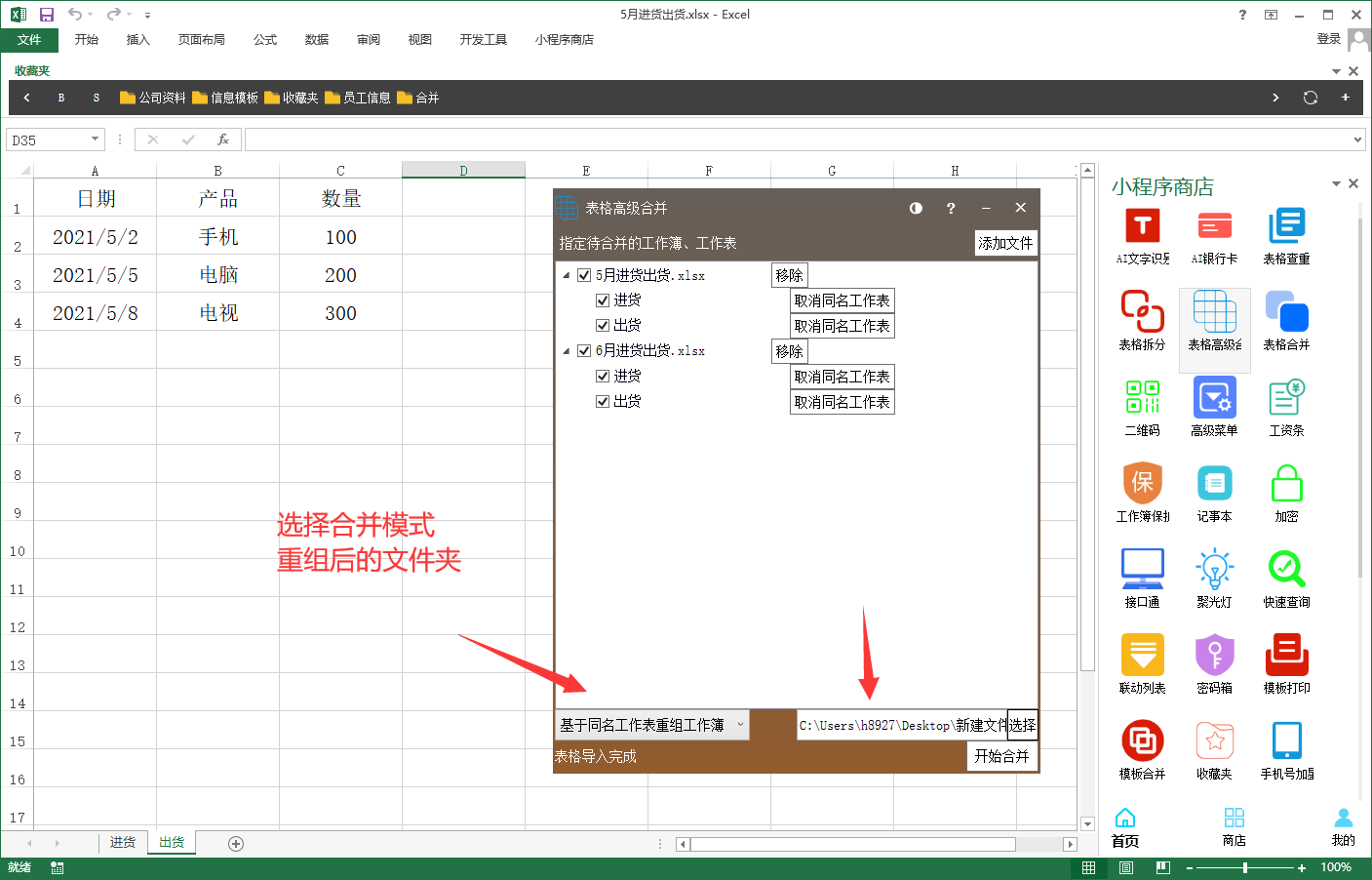Viewport: 1372px width, 880px height.
Task: Toggle the dialog theme contrast icon
Action: click(x=916, y=208)
